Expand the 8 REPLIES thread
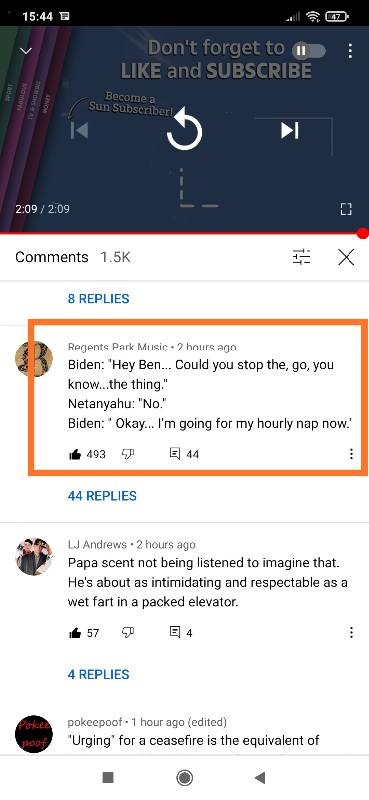Screen dimensions: 369x800 99,298
